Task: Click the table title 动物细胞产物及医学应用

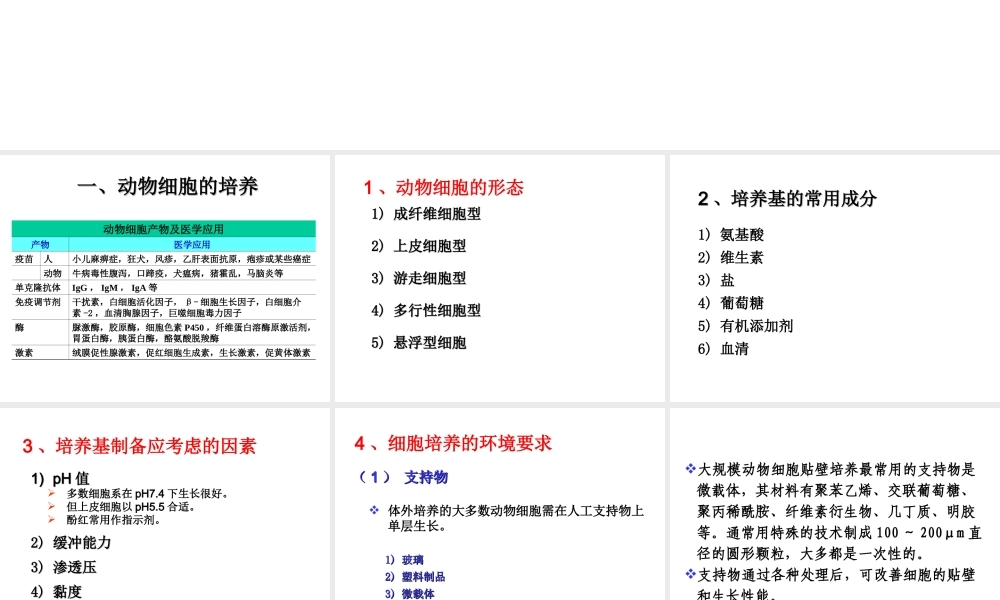Action: (x=163, y=228)
